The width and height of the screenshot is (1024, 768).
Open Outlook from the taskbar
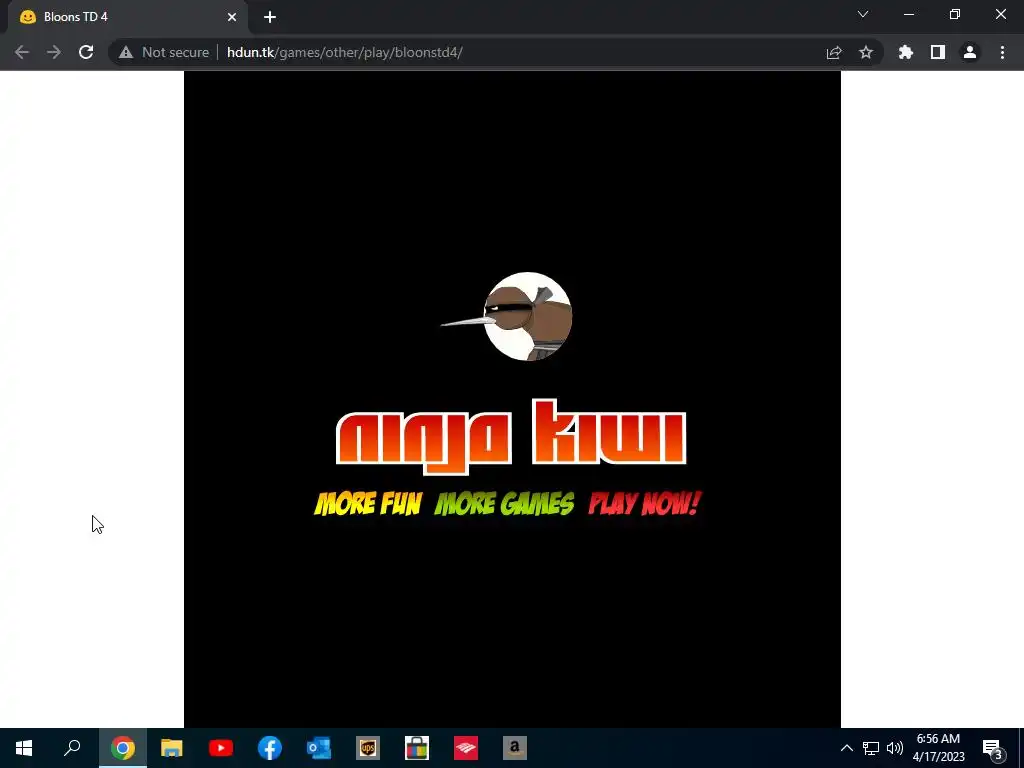(x=319, y=748)
